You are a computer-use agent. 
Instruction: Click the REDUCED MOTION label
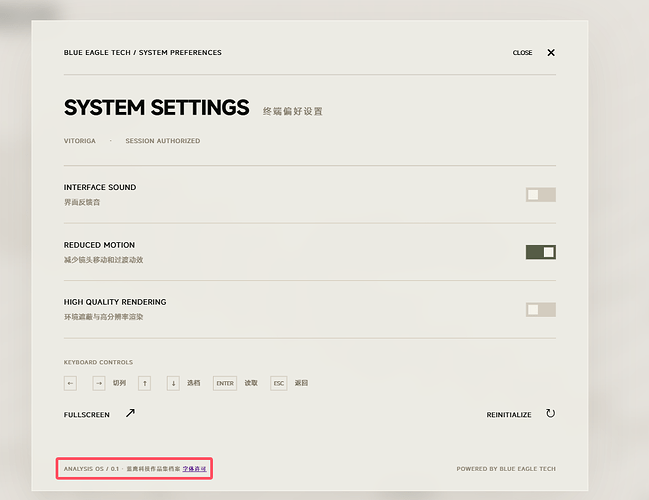pyautogui.click(x=99, y=245)
